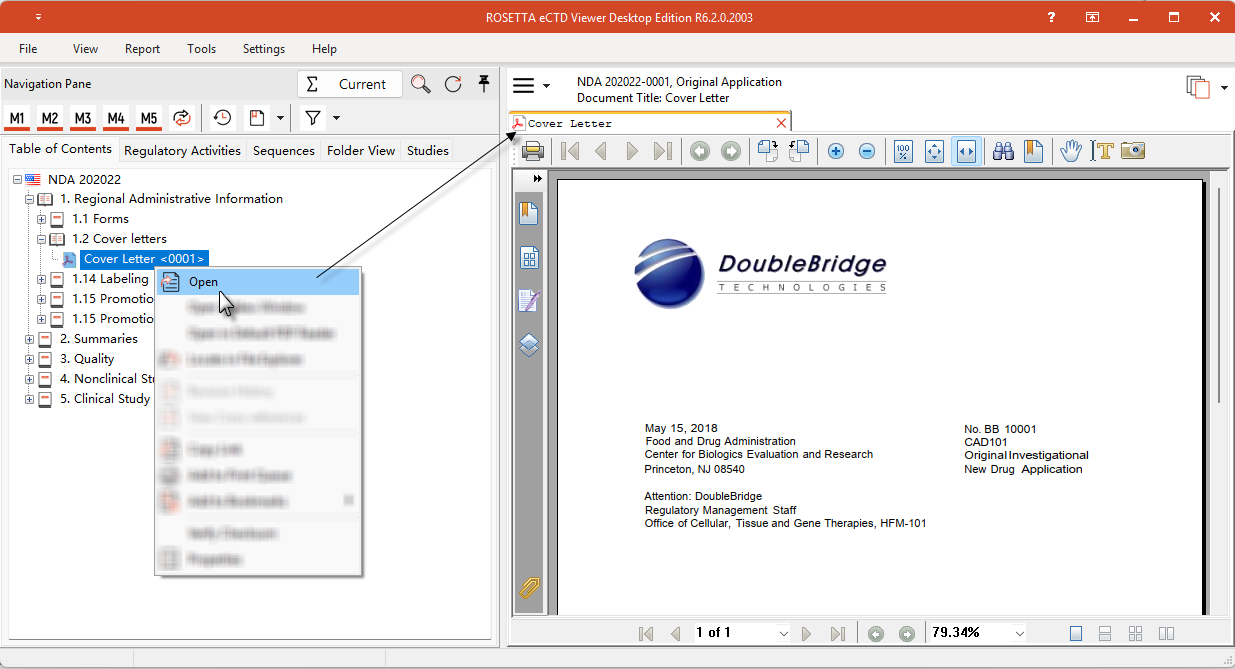Refresh the navigation pane
Screen dimensions: 1235x669
tap(453, 84)
